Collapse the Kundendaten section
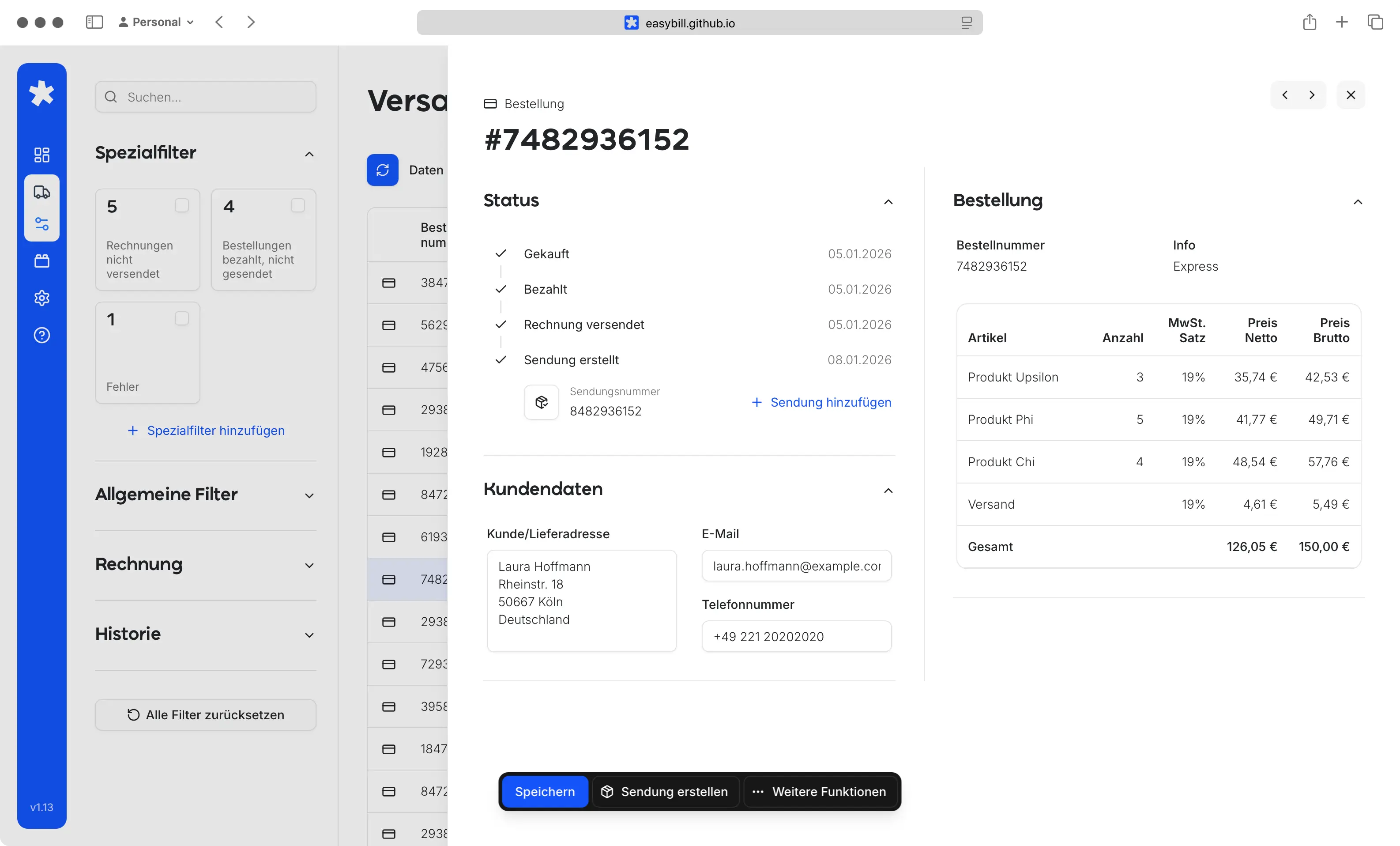1400x846 pixels. click(x=888, y=491)
